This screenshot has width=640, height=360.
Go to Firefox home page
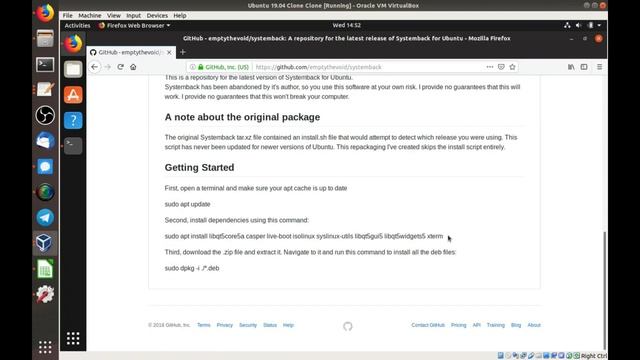133,67
